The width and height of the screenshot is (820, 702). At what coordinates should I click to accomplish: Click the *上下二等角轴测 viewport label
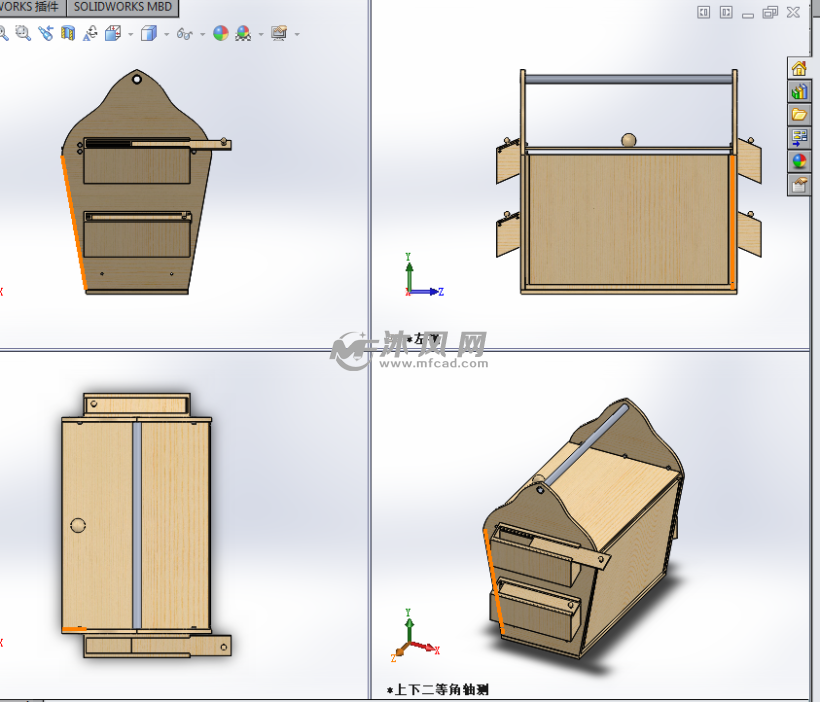pyautogui.click(x=438, y=689)
